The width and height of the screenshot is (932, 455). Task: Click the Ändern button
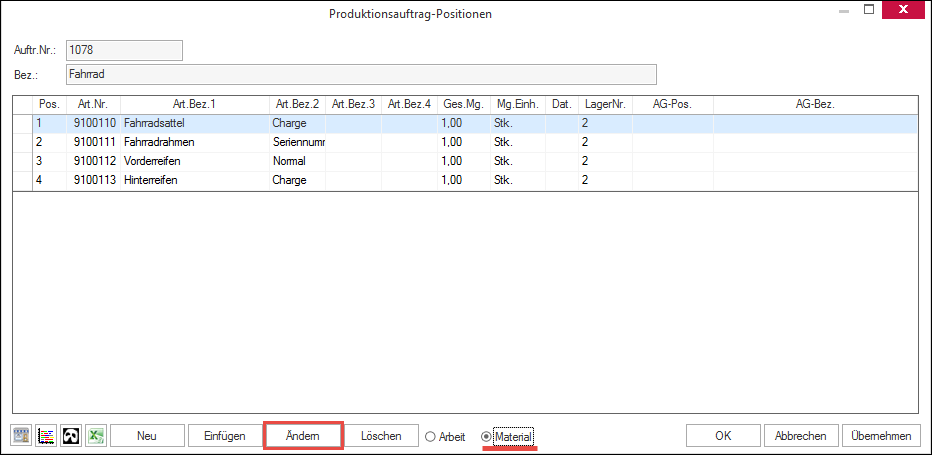[x=303, y=436]
